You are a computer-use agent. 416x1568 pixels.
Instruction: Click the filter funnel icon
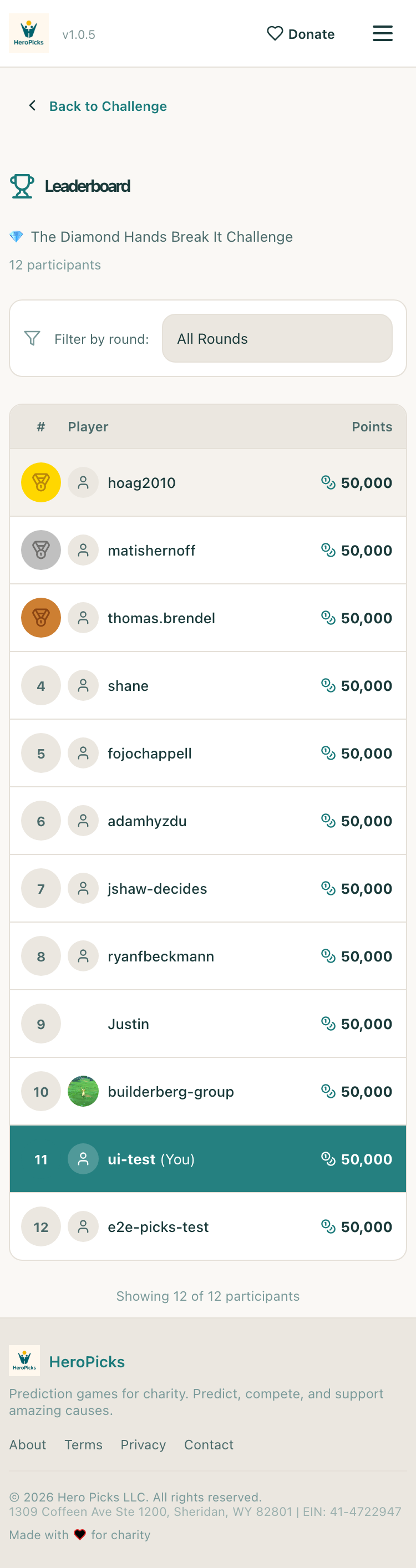click(x=32, y=338)
